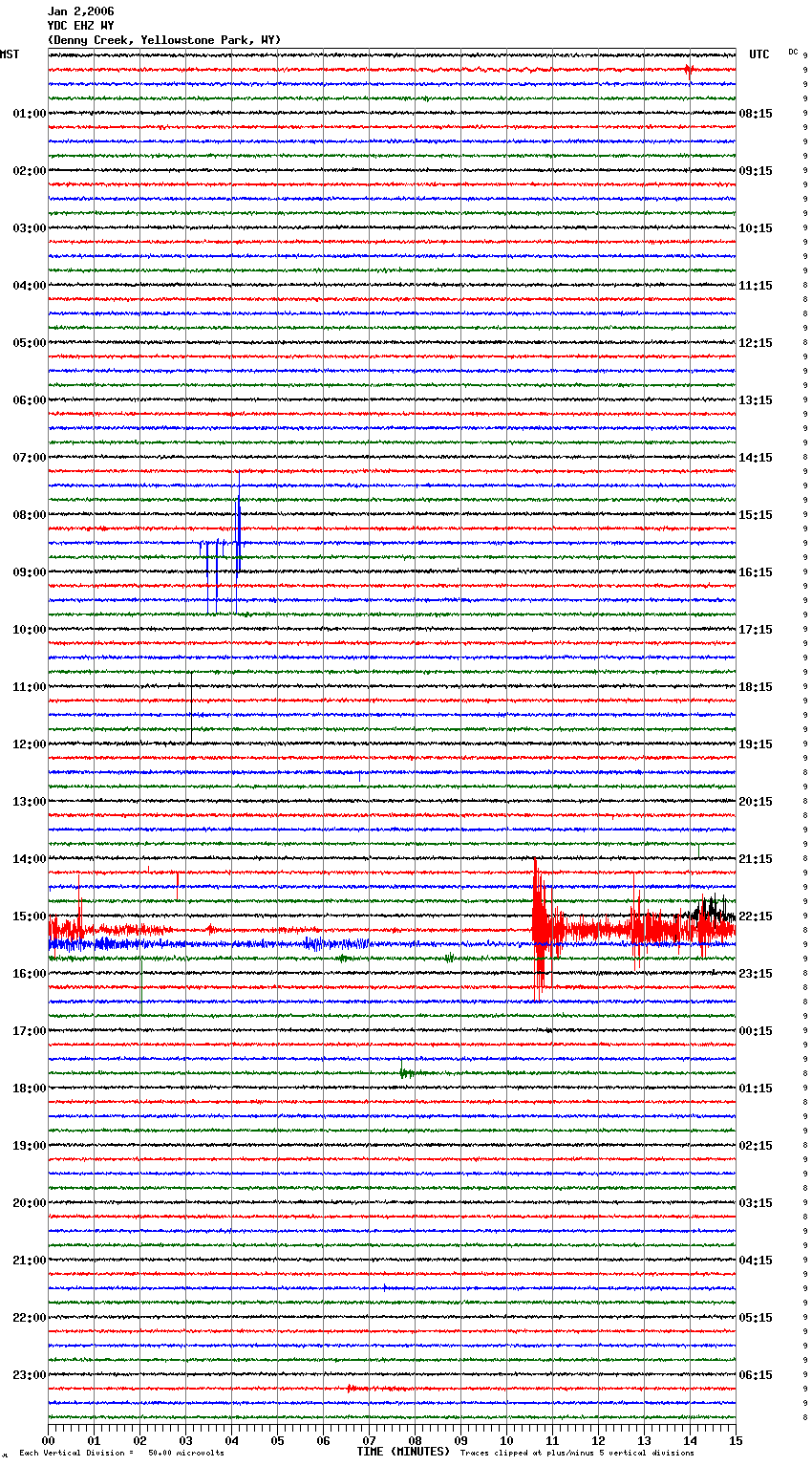Screen dimensions: 812x1466
Task: Click the 'TIME (MINUTES)' axis title
Action: pyautogui.click(x=403, y=1452)
